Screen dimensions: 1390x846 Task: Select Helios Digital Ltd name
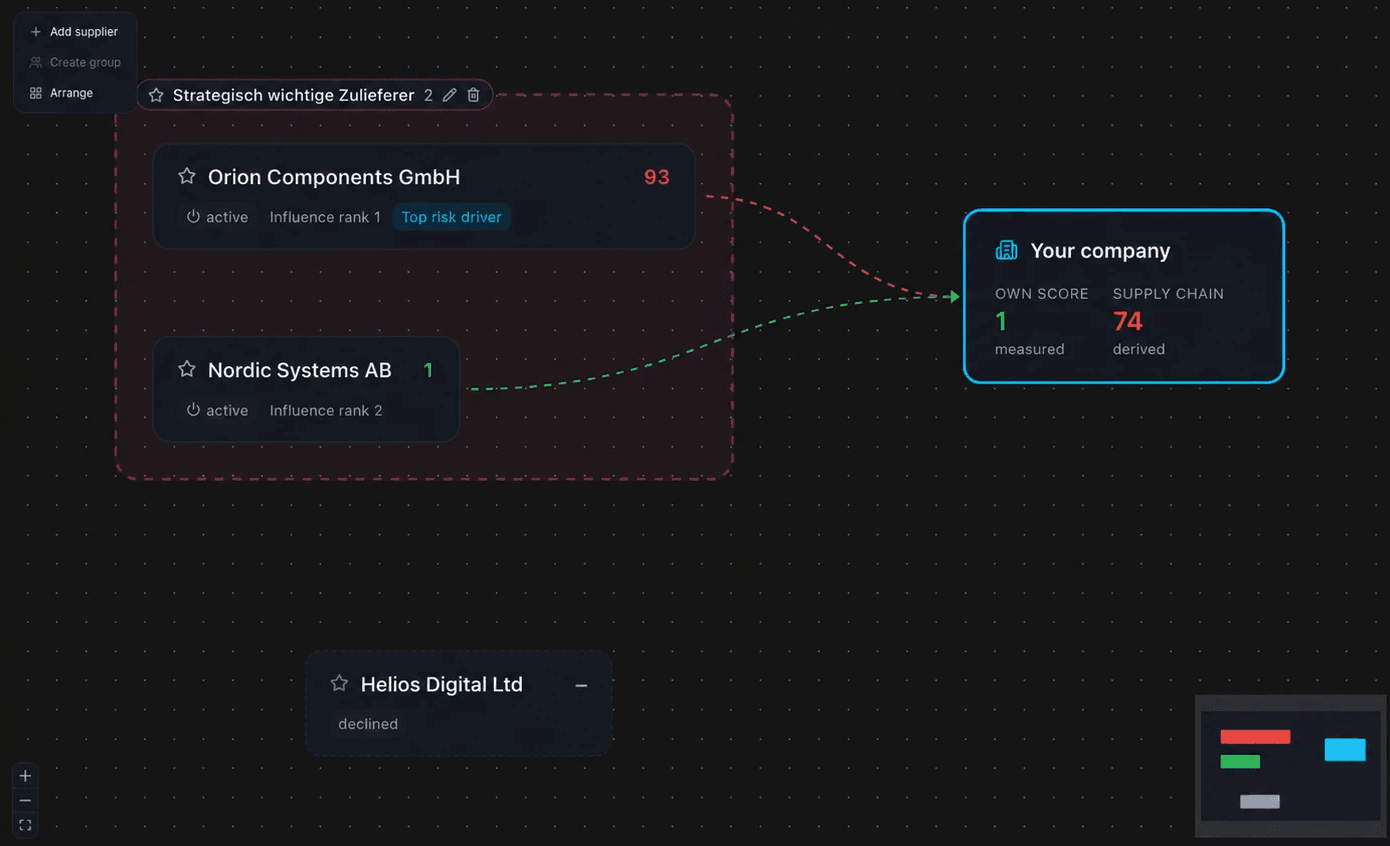(442, 684)
